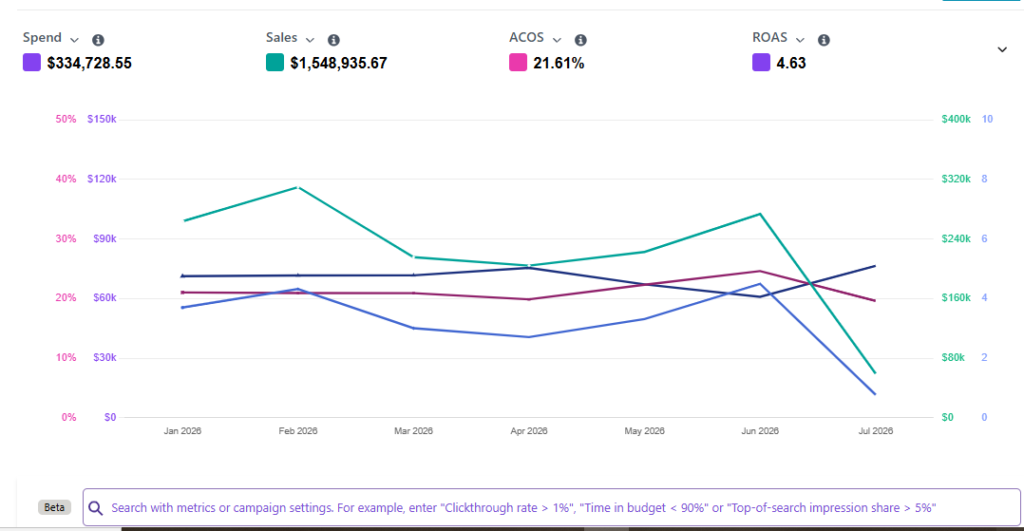Image resolution: width=1024 pixels, height=531 pixels.
Task: Click the teal Sales color swatch
Action: [x=275, y=63]
